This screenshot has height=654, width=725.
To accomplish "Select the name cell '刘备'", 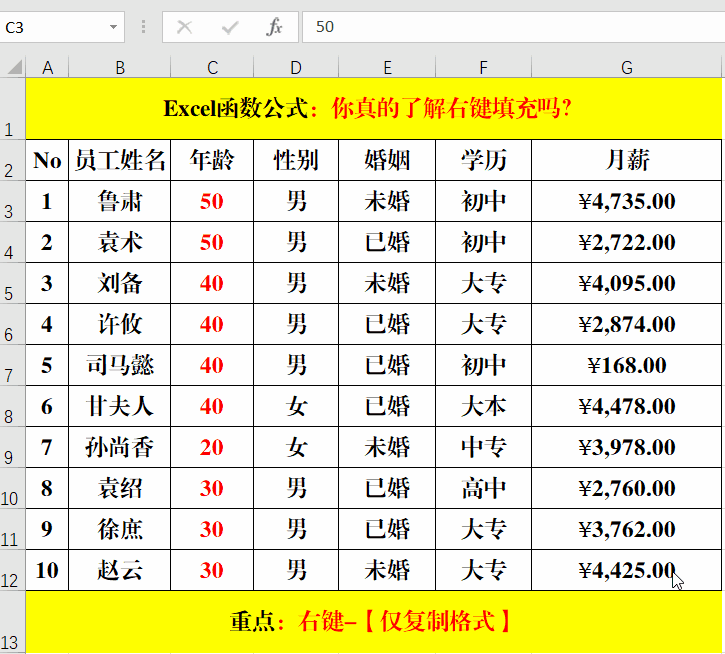I will tap(120, 283).
